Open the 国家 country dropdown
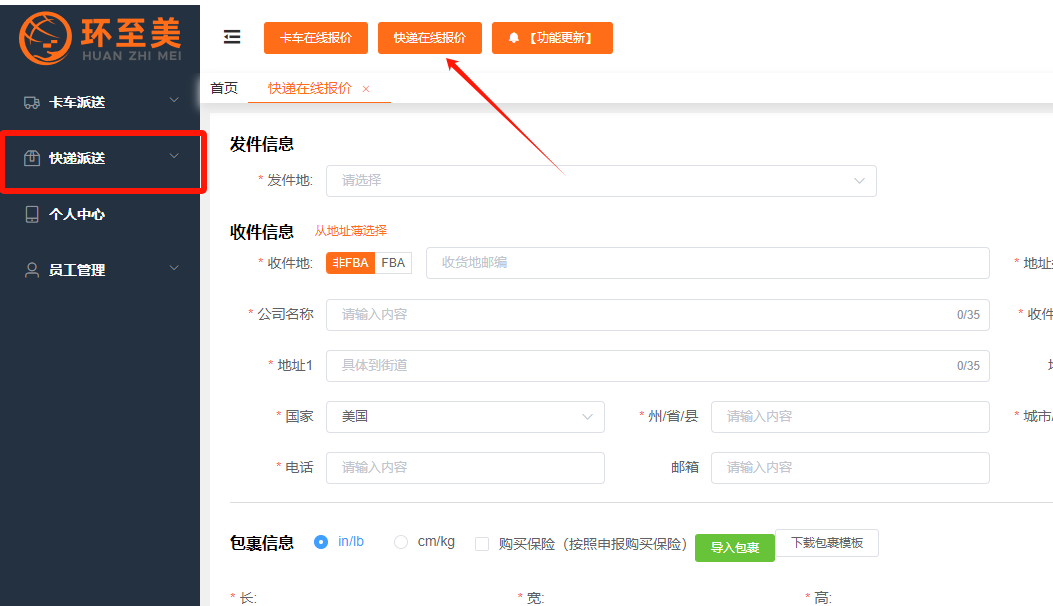This screenshot has height=606, width=1053. pyautogui.click(x=465, y=417)
